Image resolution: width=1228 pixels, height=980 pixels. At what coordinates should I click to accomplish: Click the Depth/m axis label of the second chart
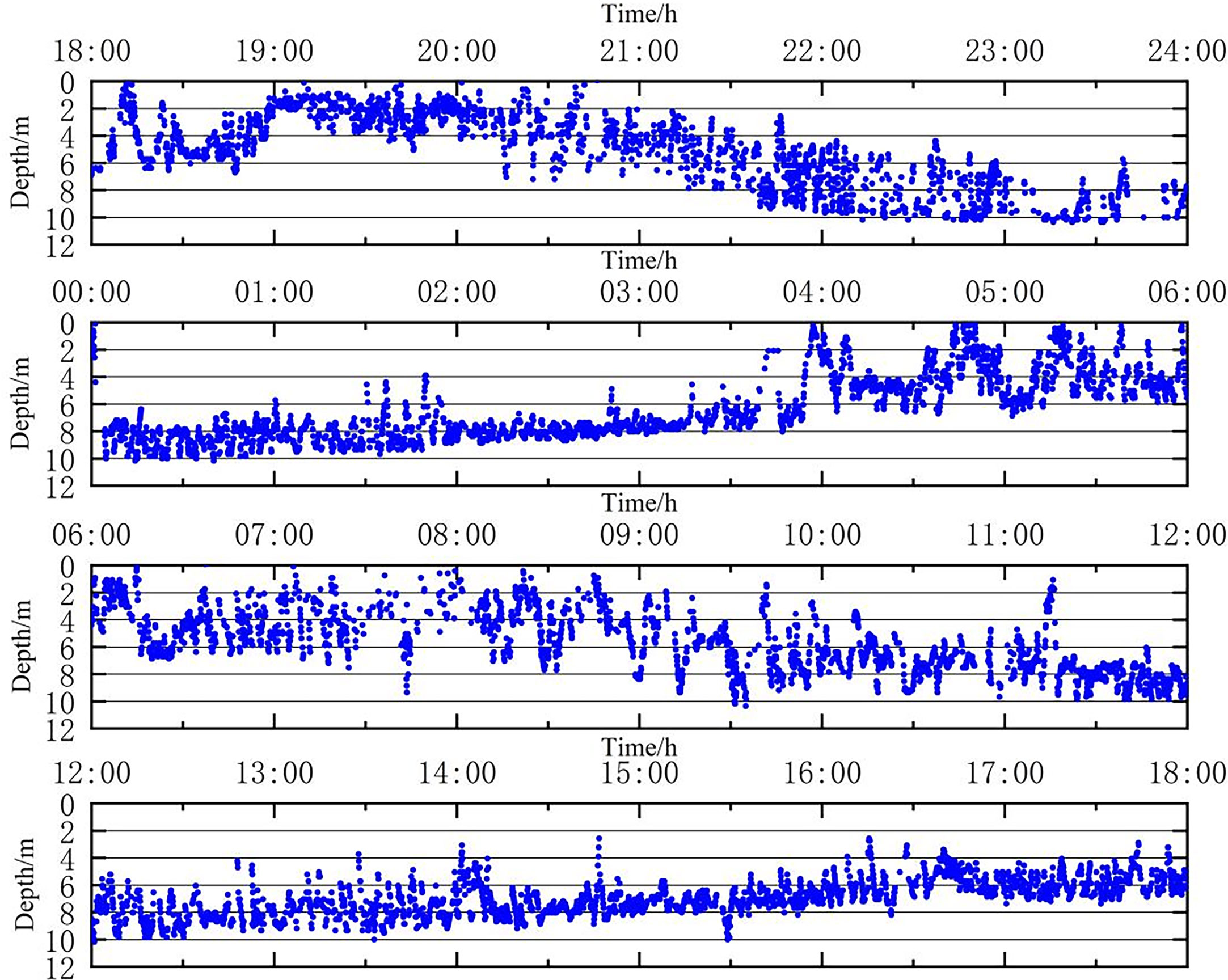click(21, 403)
